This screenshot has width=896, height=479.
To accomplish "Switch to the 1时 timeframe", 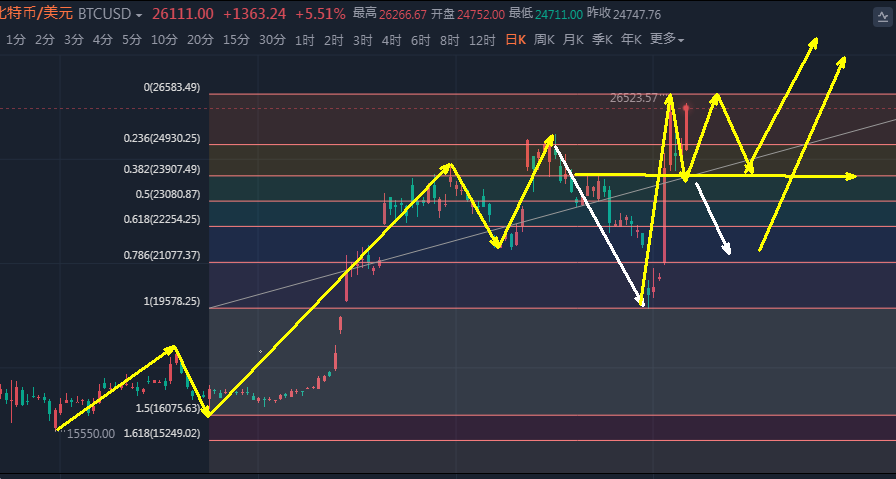I will (305, 40).
